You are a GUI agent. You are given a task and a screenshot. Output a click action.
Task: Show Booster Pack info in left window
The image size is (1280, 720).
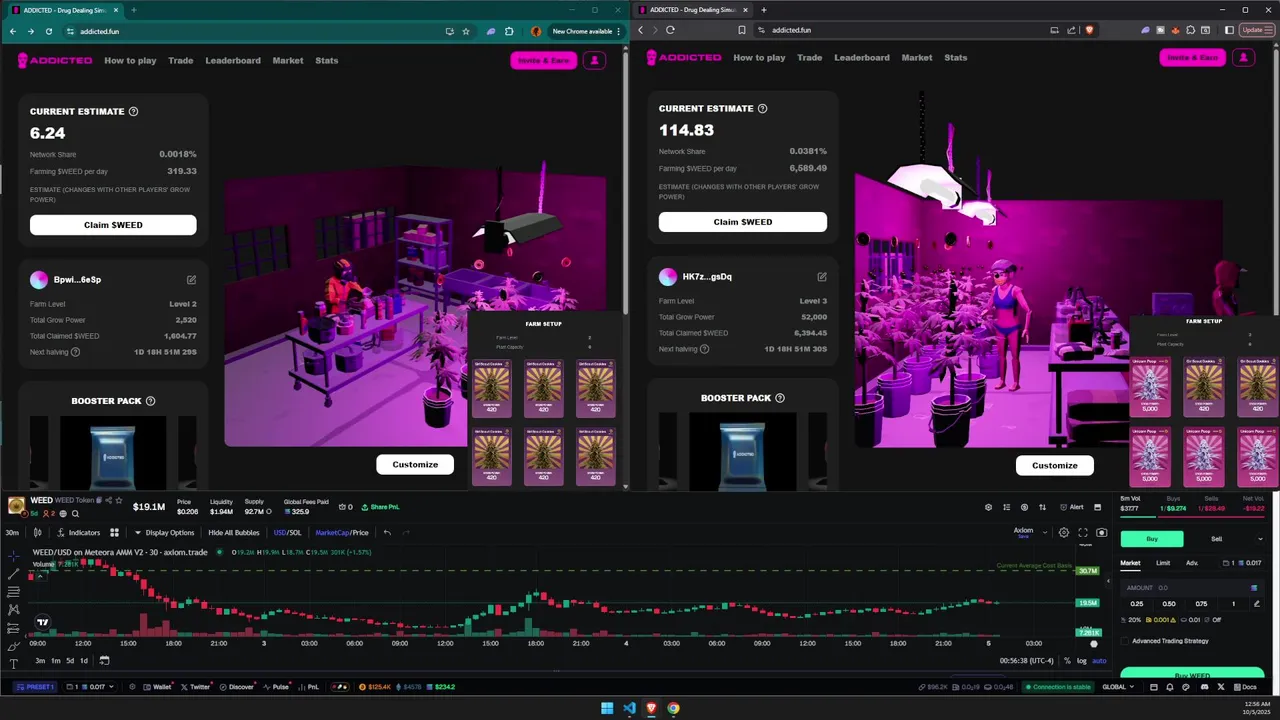[150, 401]
